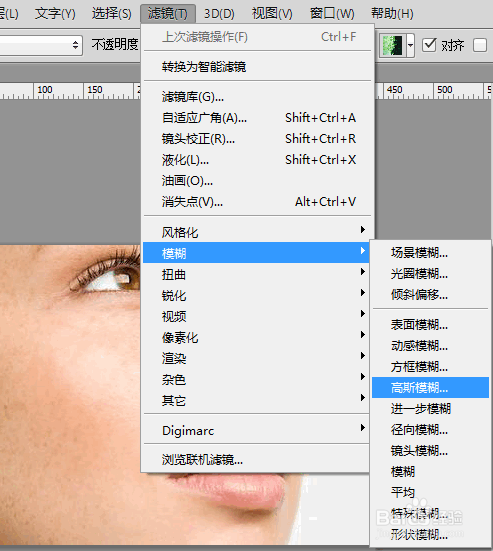
Task: Select 自适应广角(A)... filter
Action: pos(257,118)
